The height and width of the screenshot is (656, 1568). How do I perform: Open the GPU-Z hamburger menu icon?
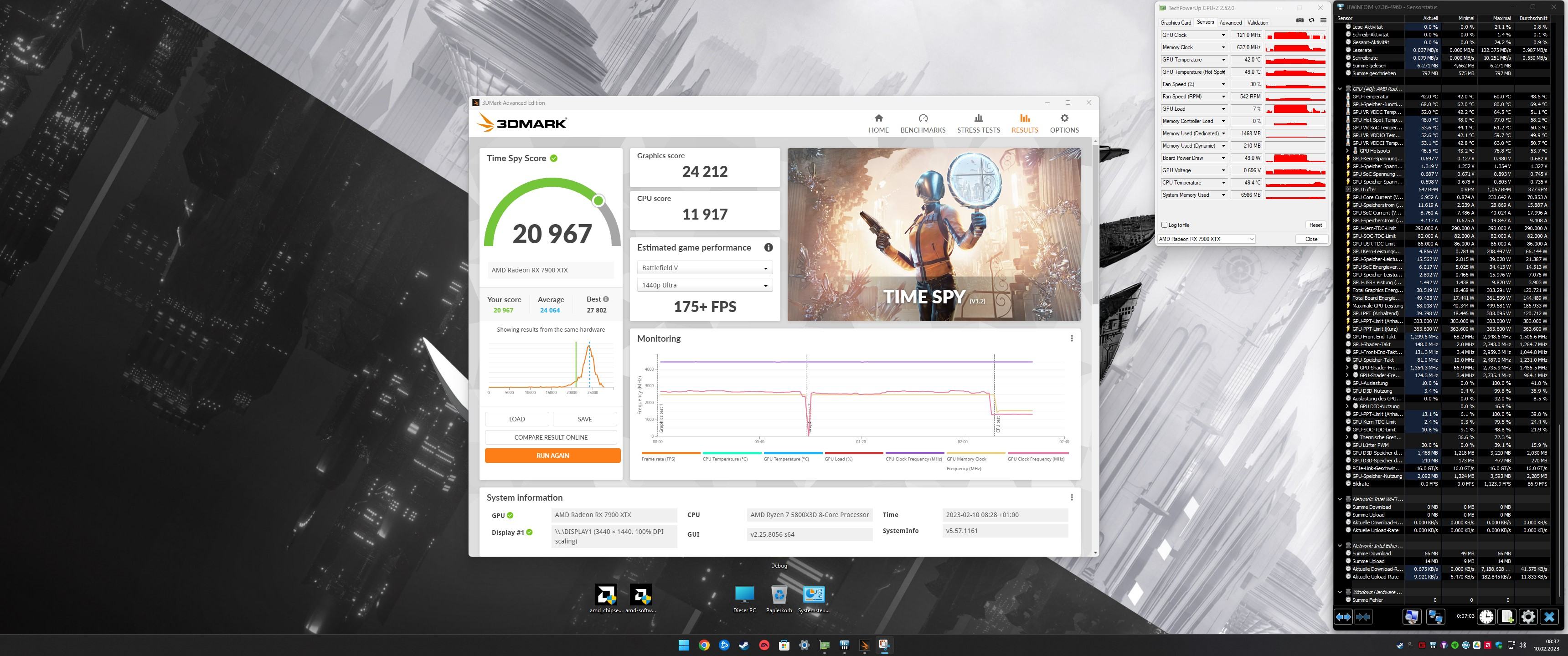point(1323,20)
